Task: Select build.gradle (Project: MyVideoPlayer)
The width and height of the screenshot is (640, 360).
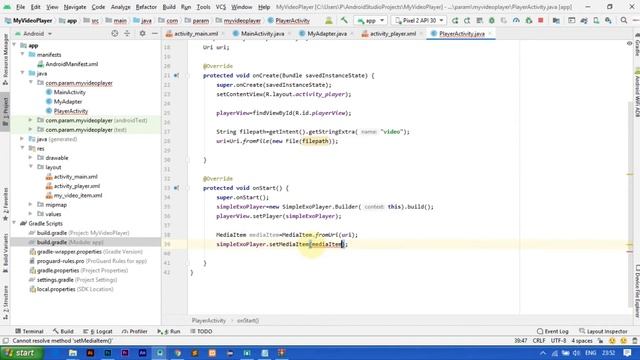Action: pos(83,233)
